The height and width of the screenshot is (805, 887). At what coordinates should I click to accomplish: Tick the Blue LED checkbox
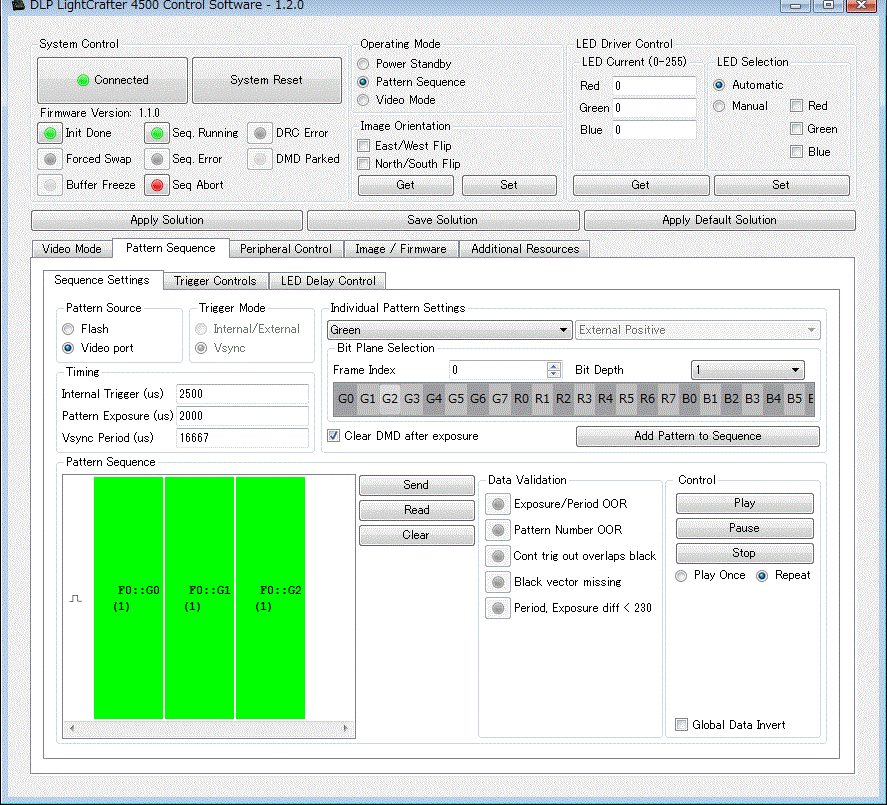coord(796,152)
